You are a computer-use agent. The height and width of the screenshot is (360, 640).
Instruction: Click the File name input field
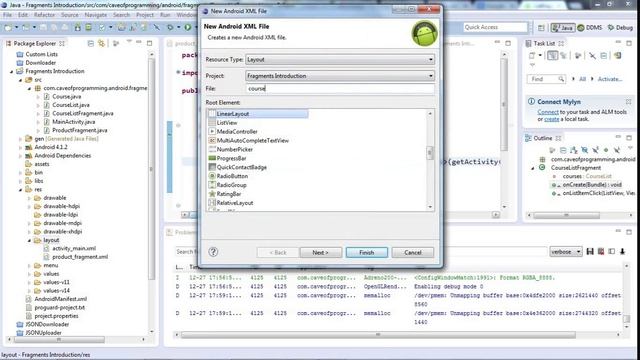[x=340, y=89]
